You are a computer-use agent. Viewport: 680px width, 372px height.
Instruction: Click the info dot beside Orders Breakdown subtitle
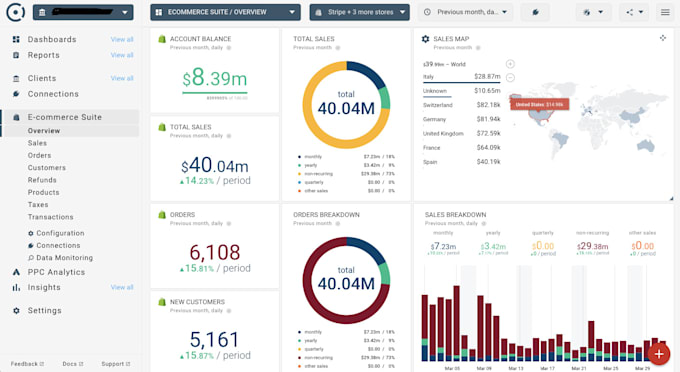tap(338, 223)
